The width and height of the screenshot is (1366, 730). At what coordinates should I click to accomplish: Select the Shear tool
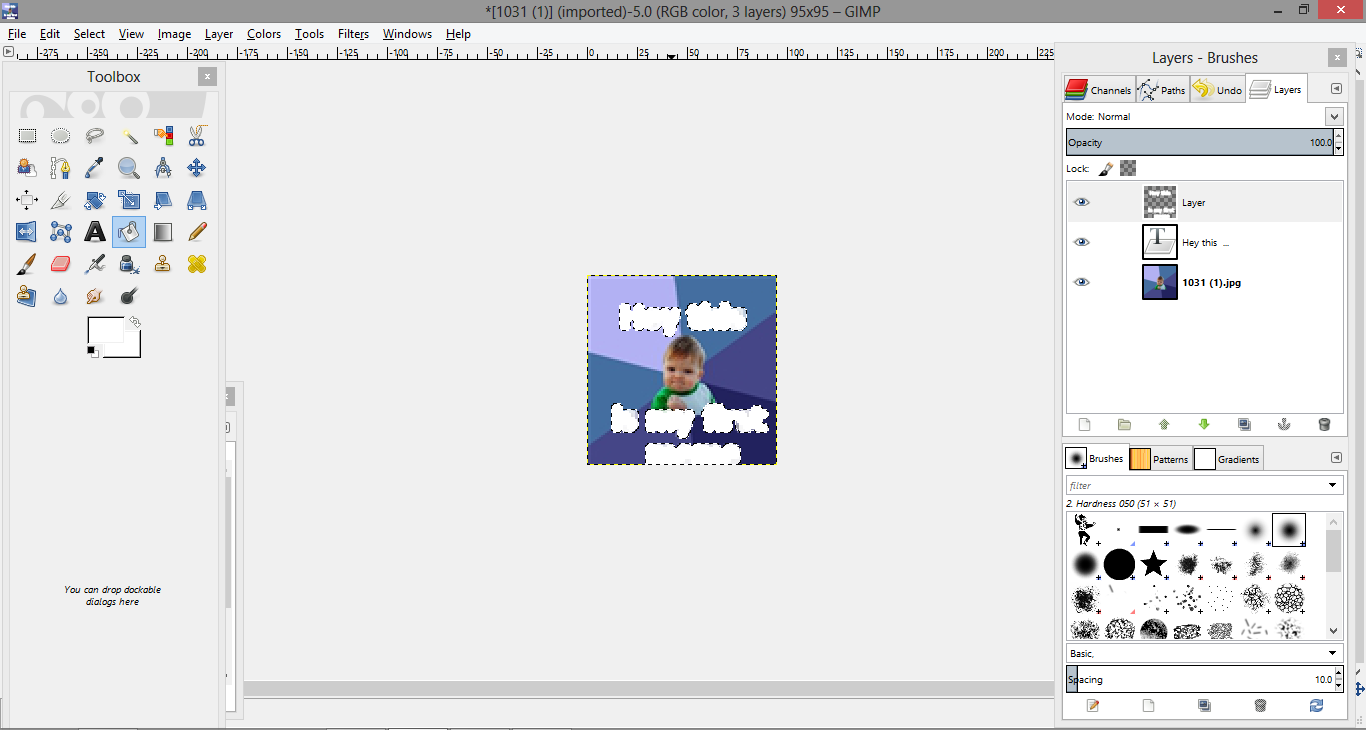pyautogui.click(x=163, y=200)
